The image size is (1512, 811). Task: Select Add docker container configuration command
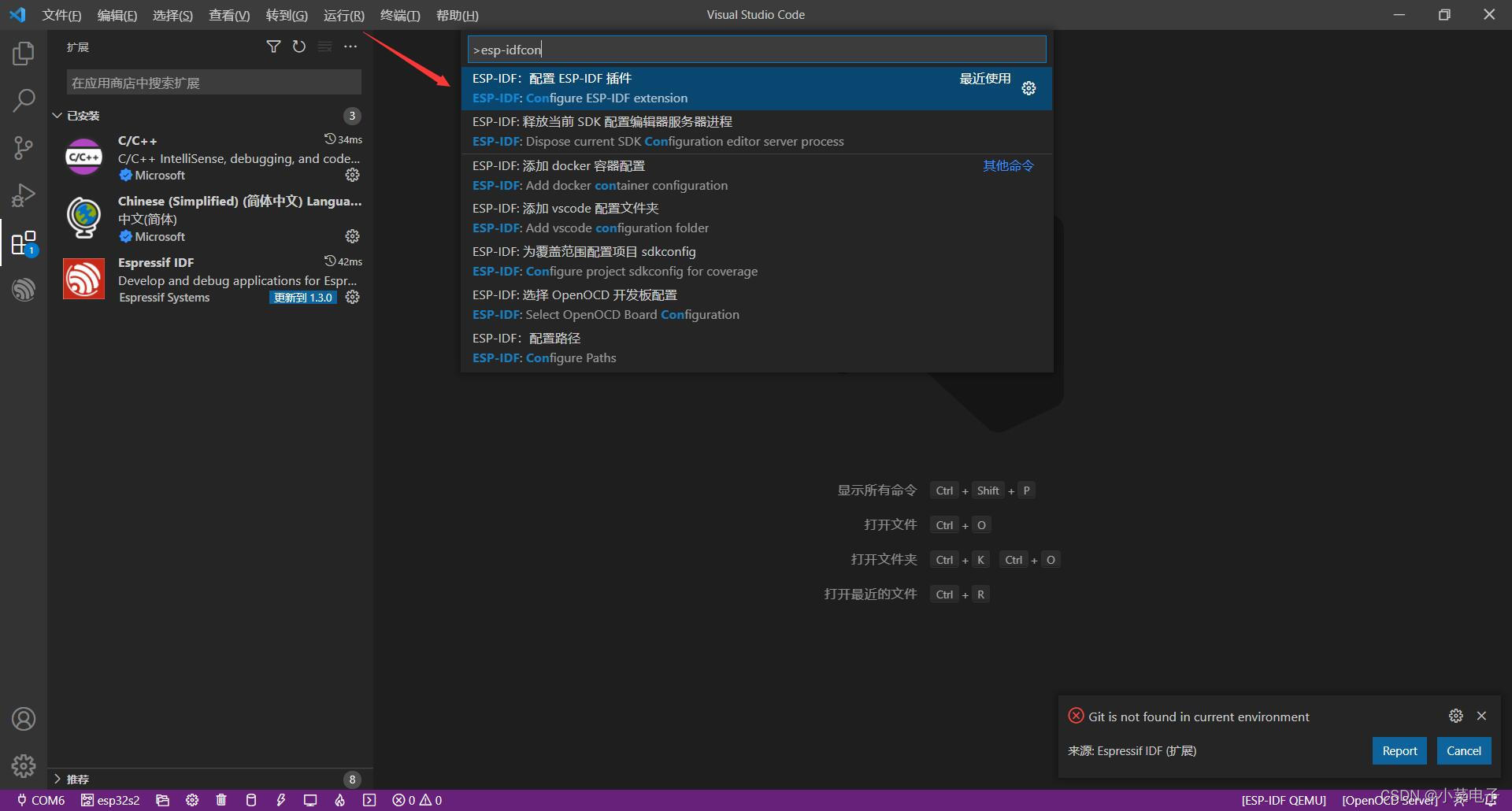pos(757,176)
